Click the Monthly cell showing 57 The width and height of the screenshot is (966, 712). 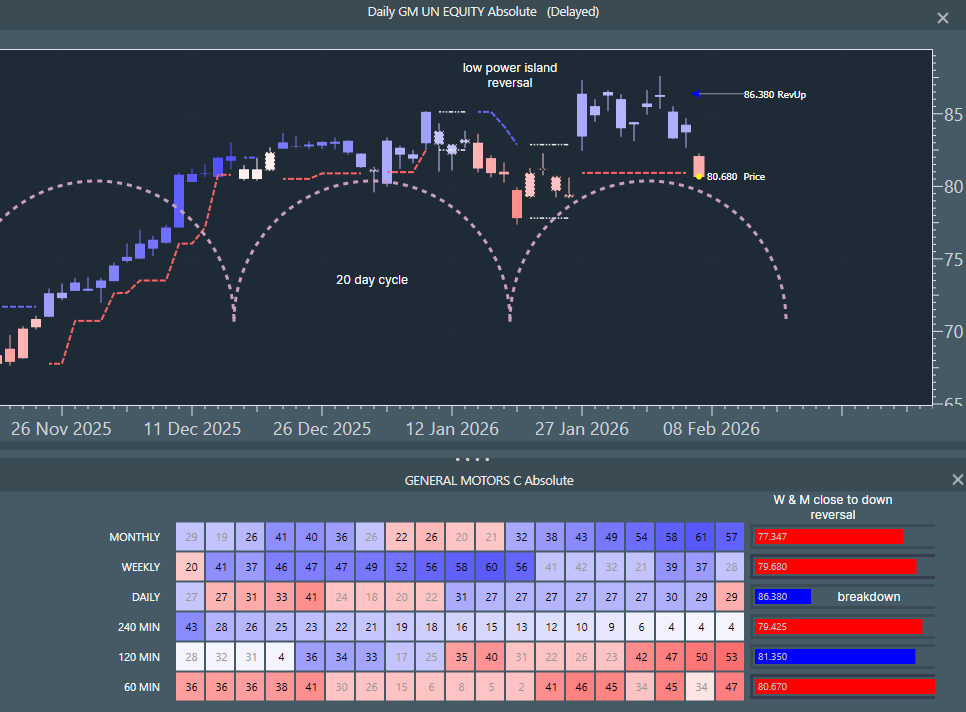[x=731, y=537]
